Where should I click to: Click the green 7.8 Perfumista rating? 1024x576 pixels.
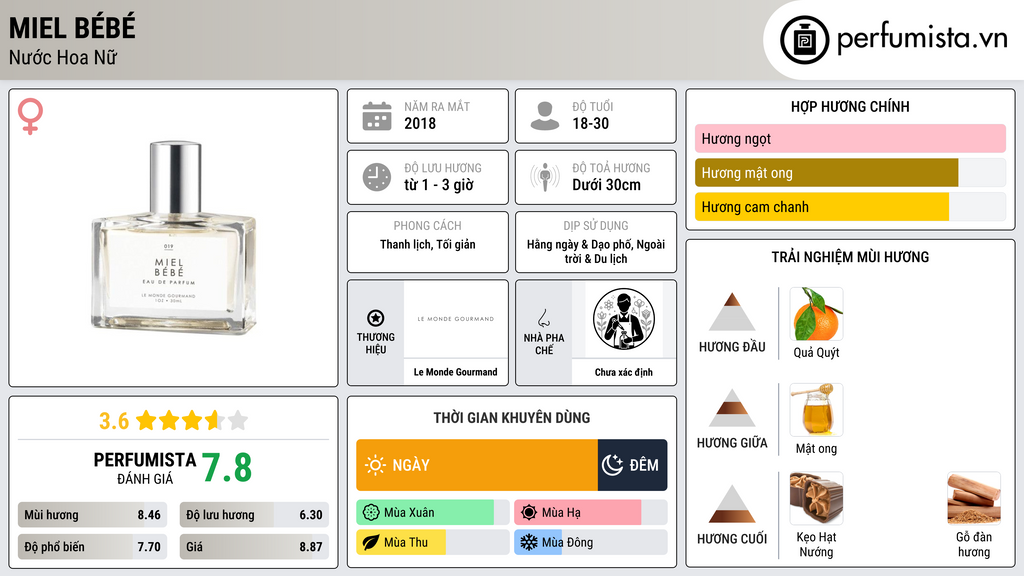[x=227, y=468]
